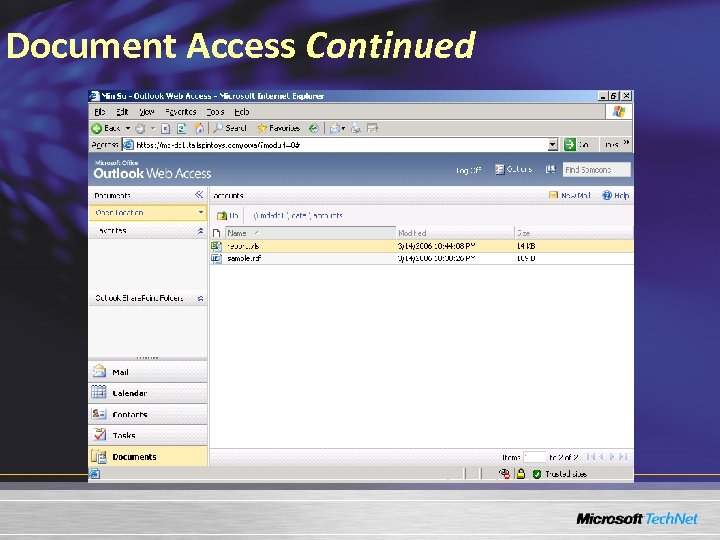Click the Address Book icon
720x540 pixels.
click(x=550, y=169)
